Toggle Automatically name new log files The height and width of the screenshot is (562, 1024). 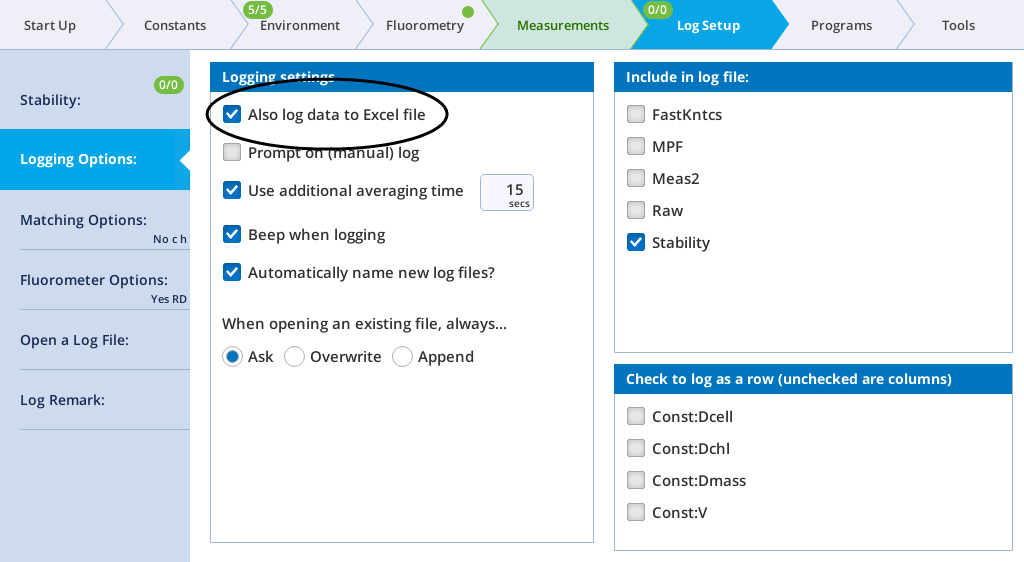click(232, 272)
